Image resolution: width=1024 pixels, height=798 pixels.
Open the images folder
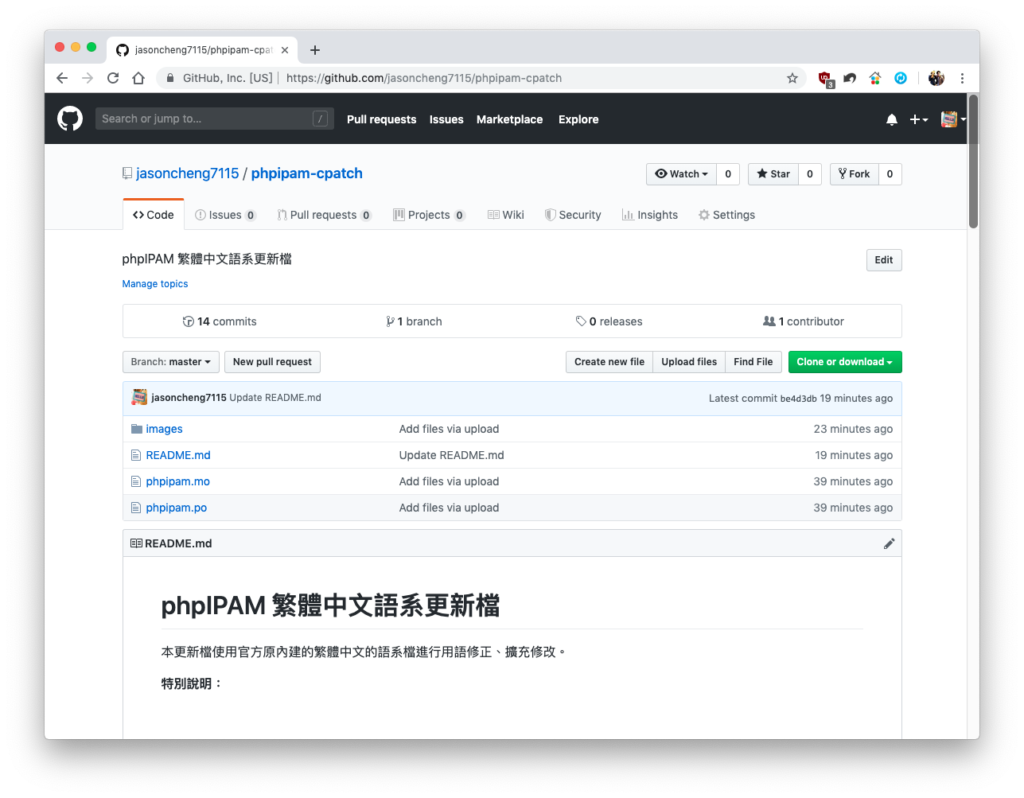pos(164,429)
